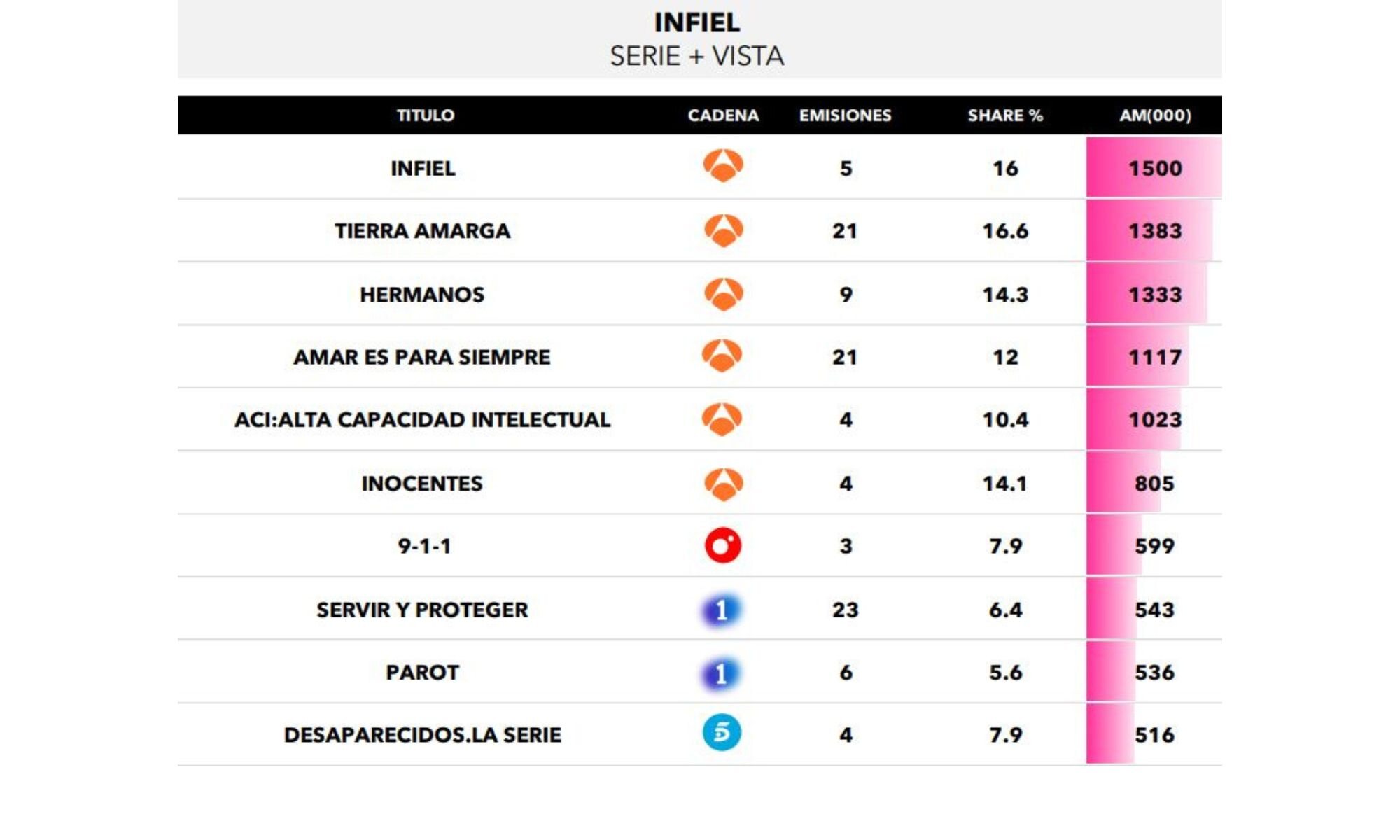Image resolution: width=1400 pixels, height=840 pixels.
Task: Select the INFIEL series title in the table
Action: pyautogui.click(x=423, y=169)
